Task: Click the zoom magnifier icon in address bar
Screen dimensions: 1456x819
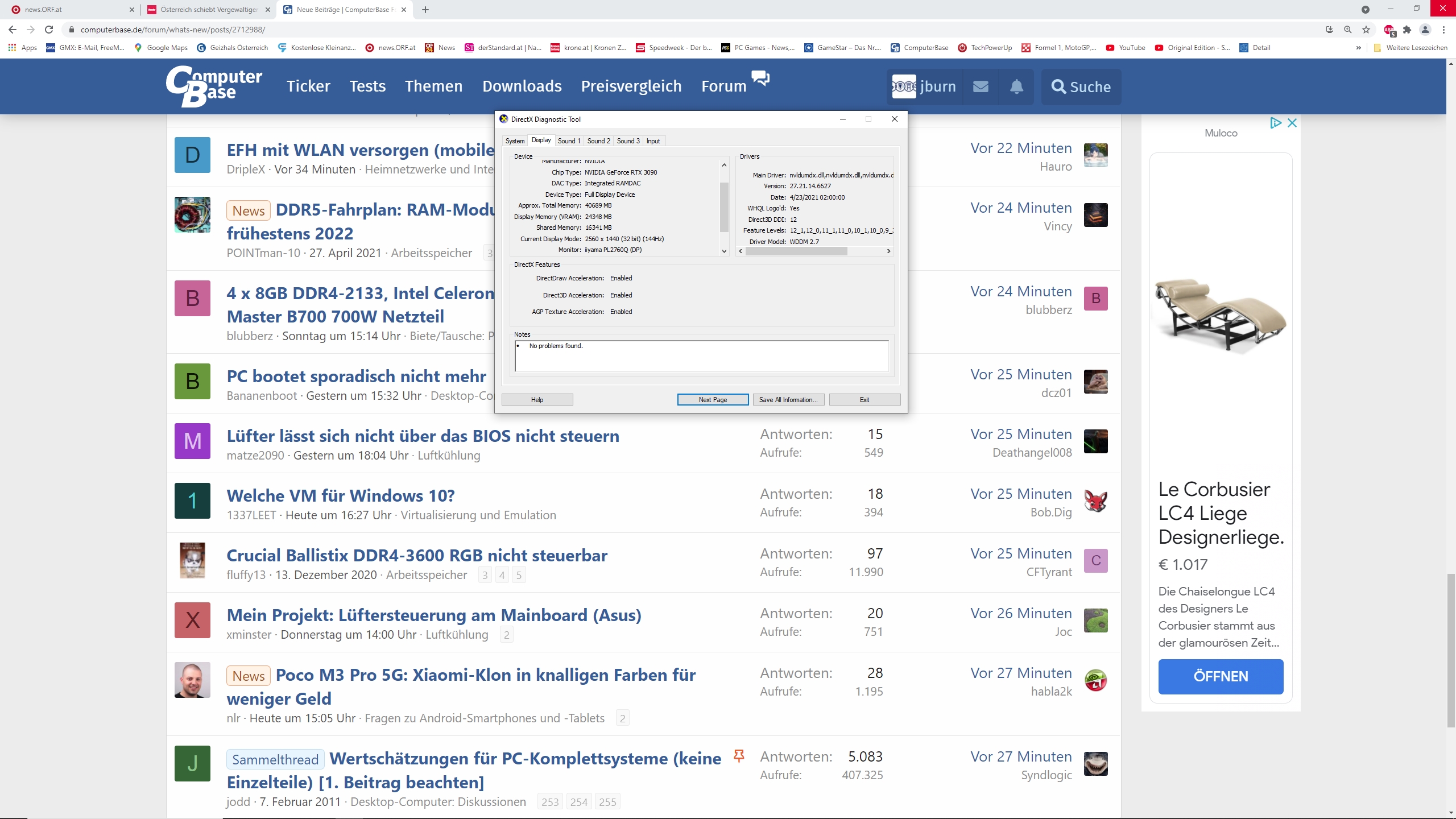Action: (1348, 30)
